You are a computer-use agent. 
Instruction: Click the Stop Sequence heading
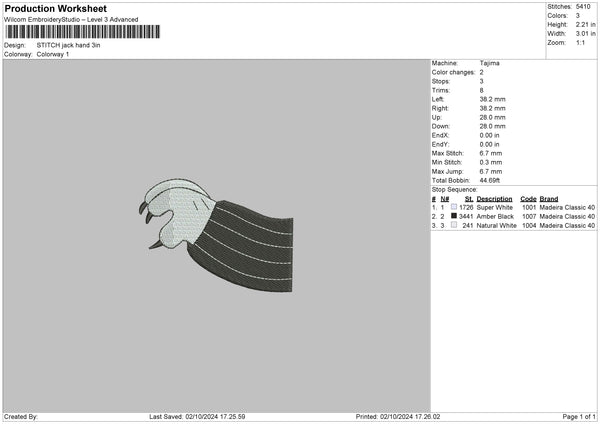454,189
